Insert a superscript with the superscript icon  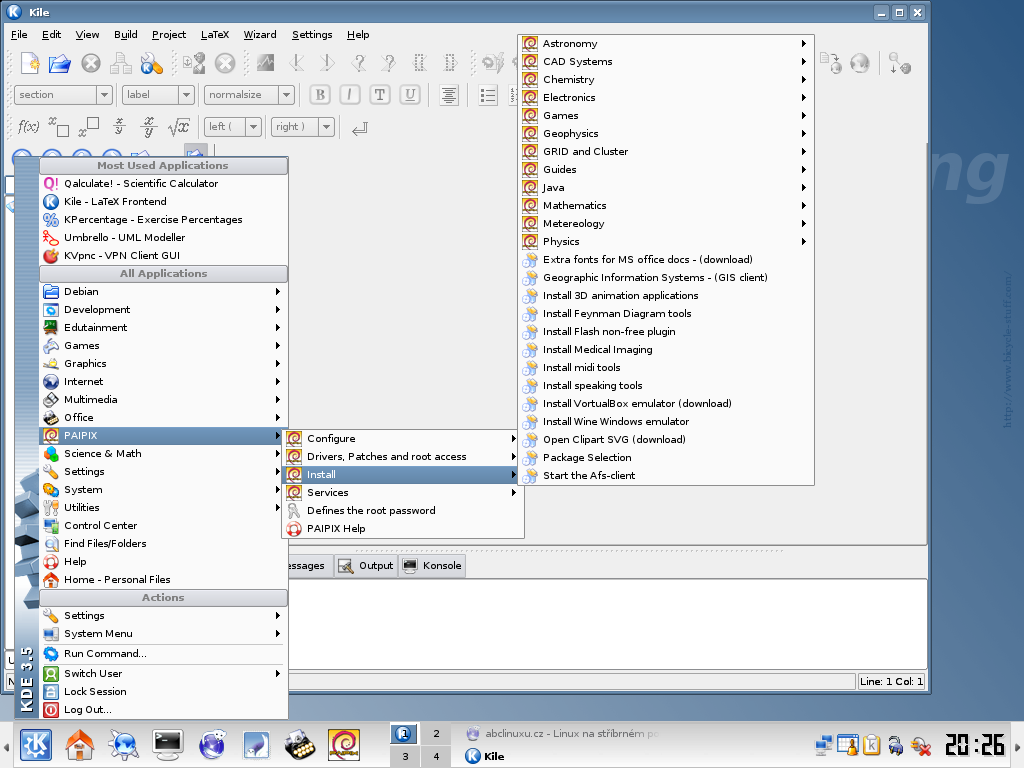(89, 127)
